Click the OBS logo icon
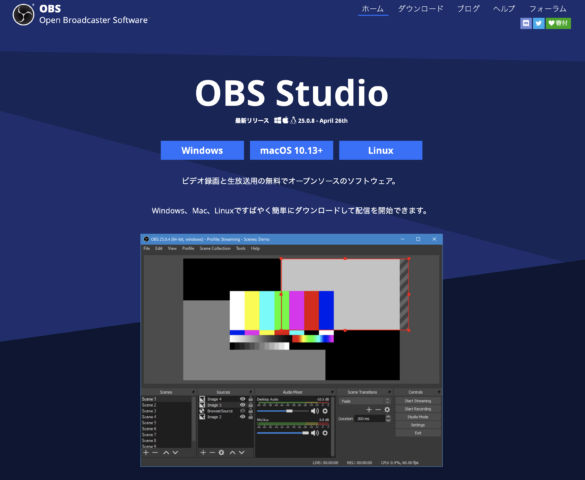The height and width of the screenshot is (480, 585). [x=23, y=15]
